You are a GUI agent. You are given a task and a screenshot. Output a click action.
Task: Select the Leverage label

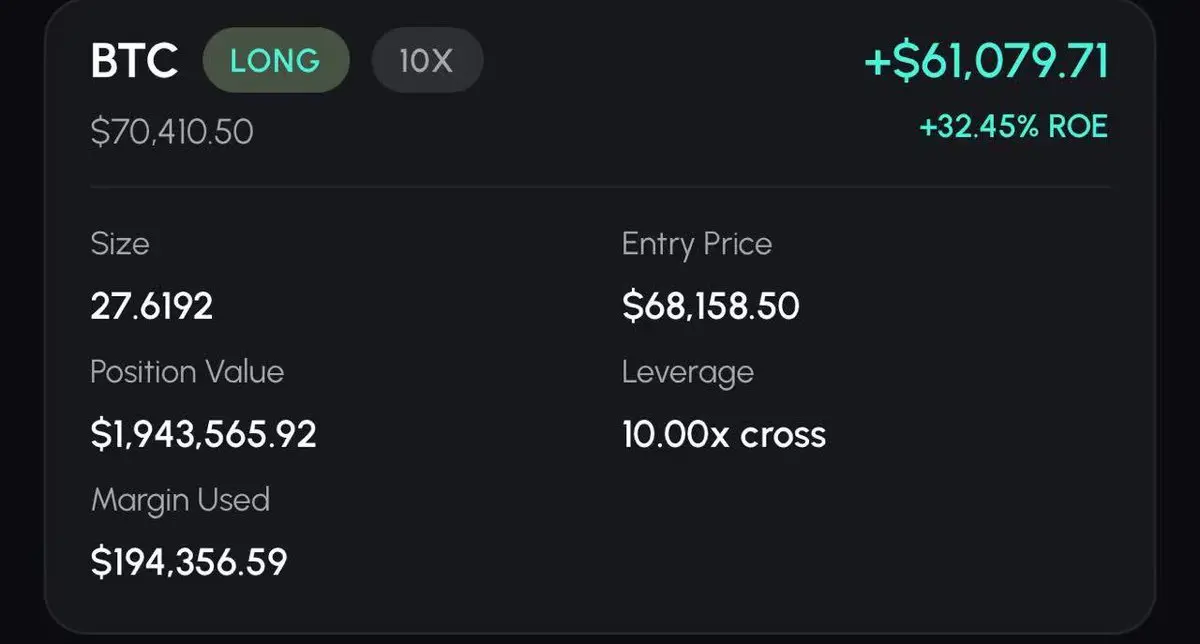(x=687, y=372)
